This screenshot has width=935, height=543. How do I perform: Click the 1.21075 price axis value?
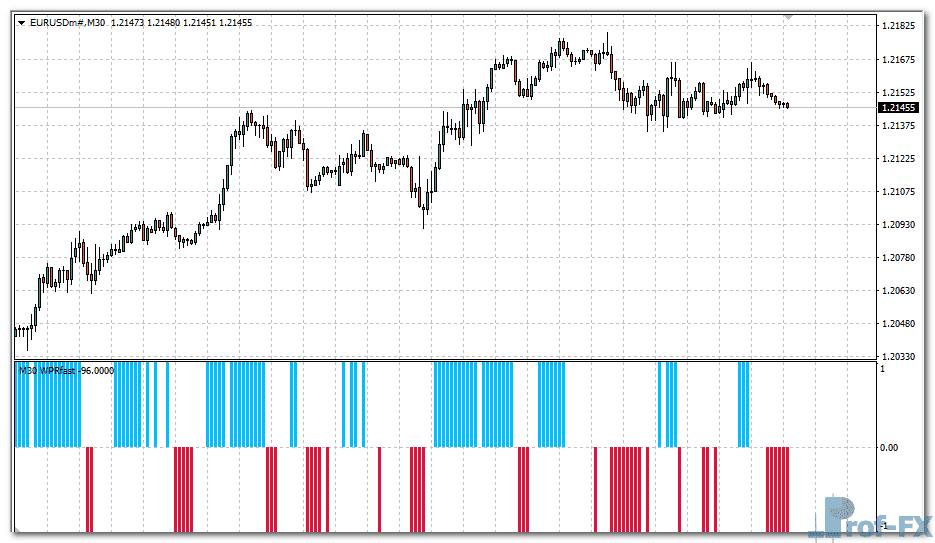tap(899, 191)
